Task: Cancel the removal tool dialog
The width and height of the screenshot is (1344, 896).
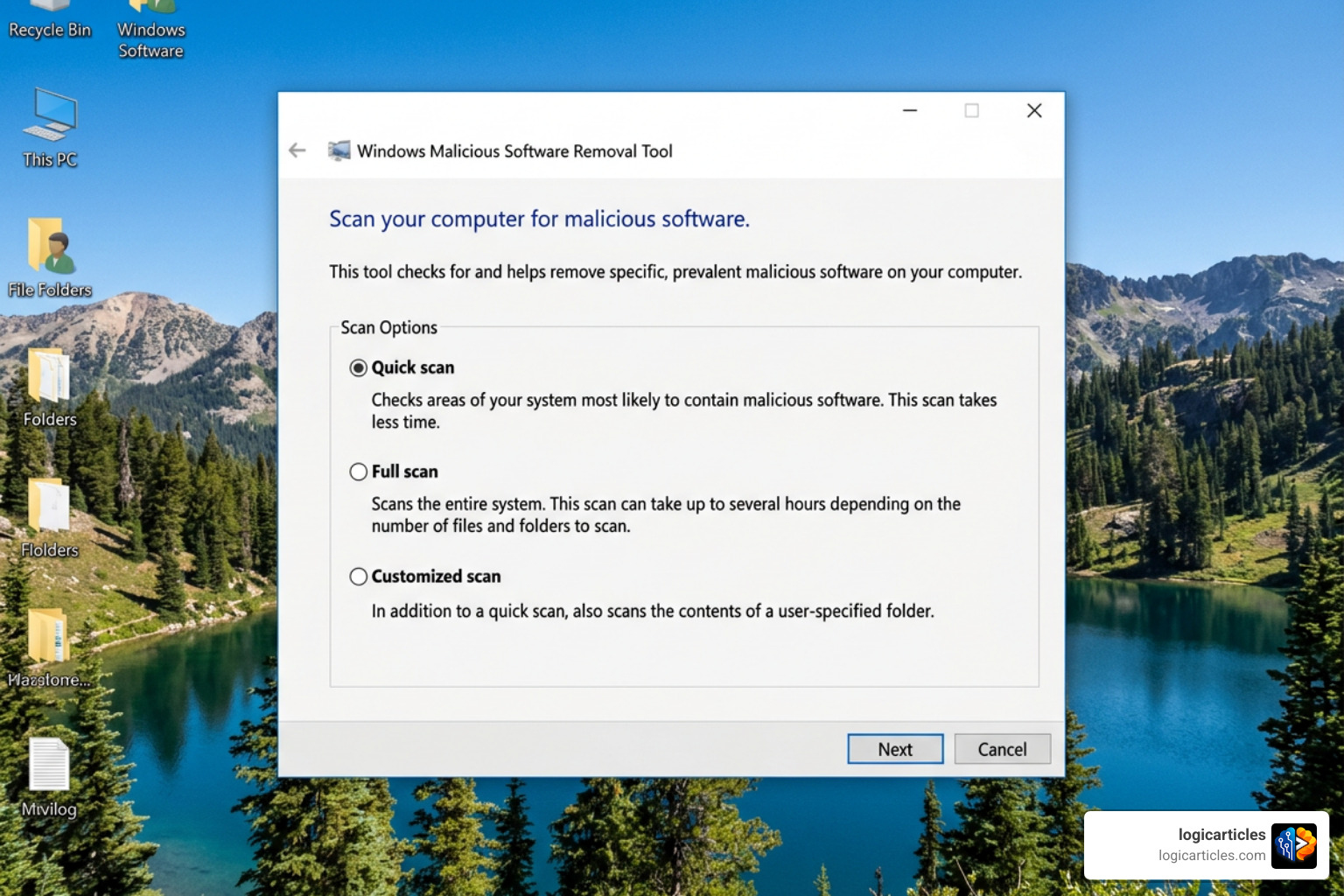Action: pos(1002,749)
